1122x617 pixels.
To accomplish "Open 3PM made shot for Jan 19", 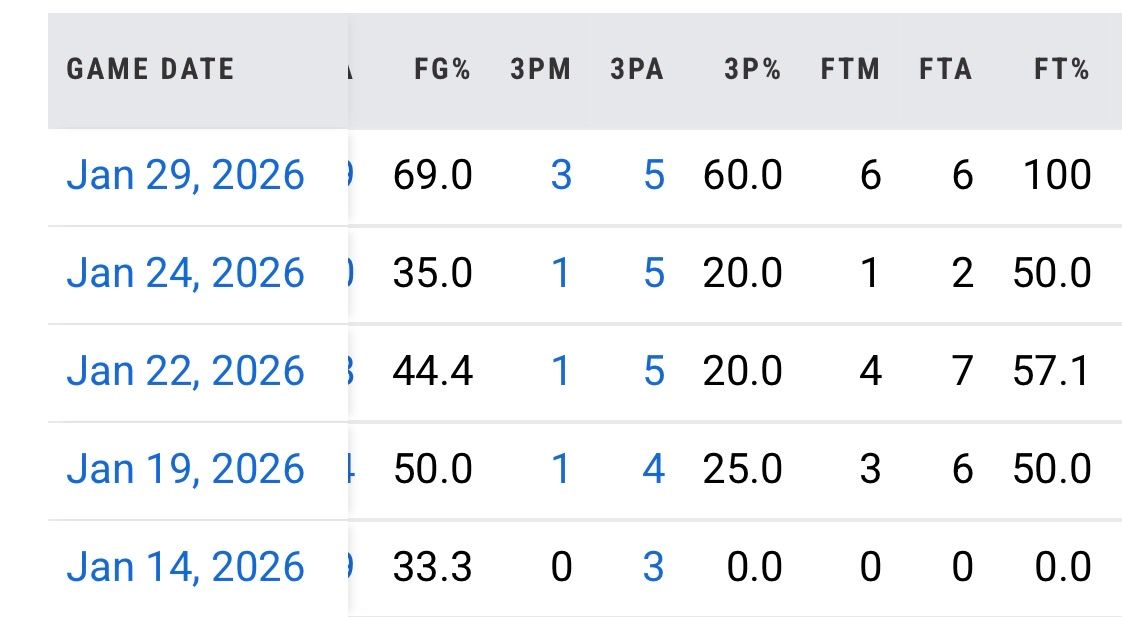I will 561,469.
